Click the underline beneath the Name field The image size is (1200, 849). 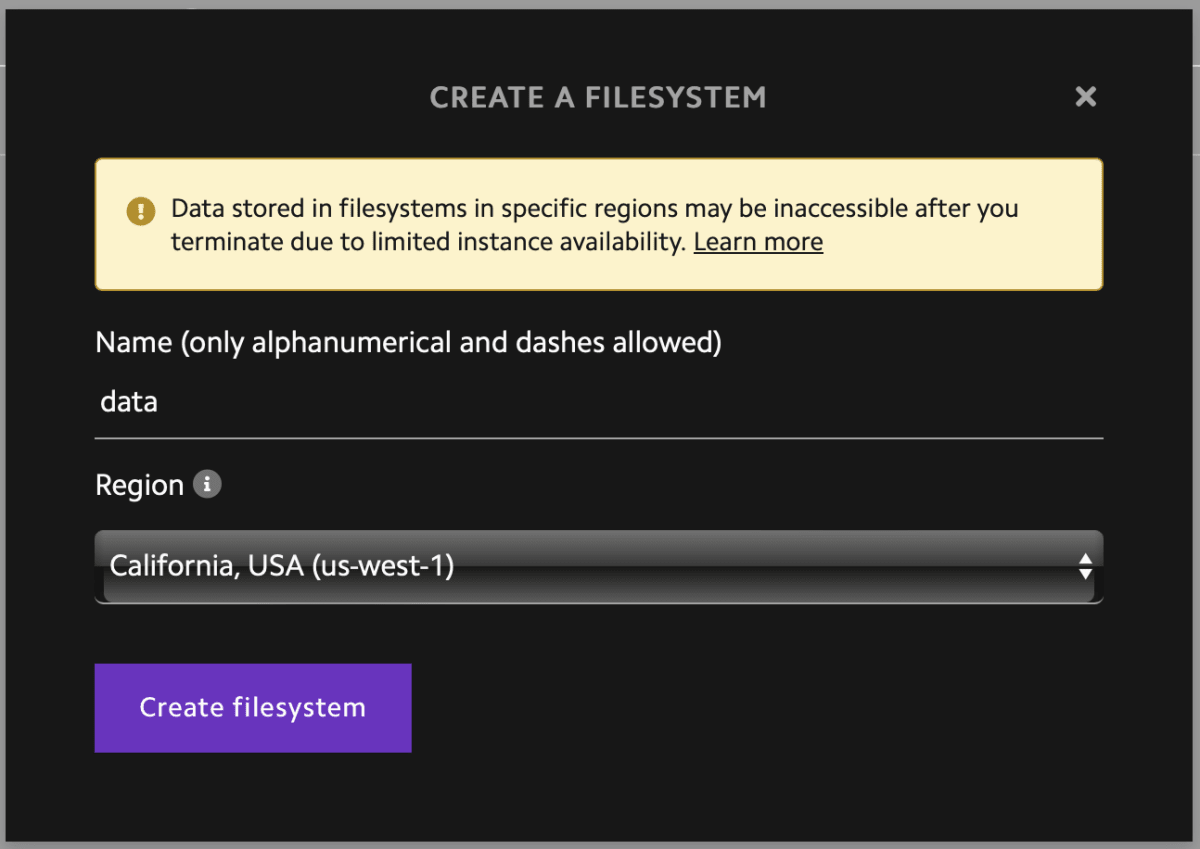coord(598,436)
